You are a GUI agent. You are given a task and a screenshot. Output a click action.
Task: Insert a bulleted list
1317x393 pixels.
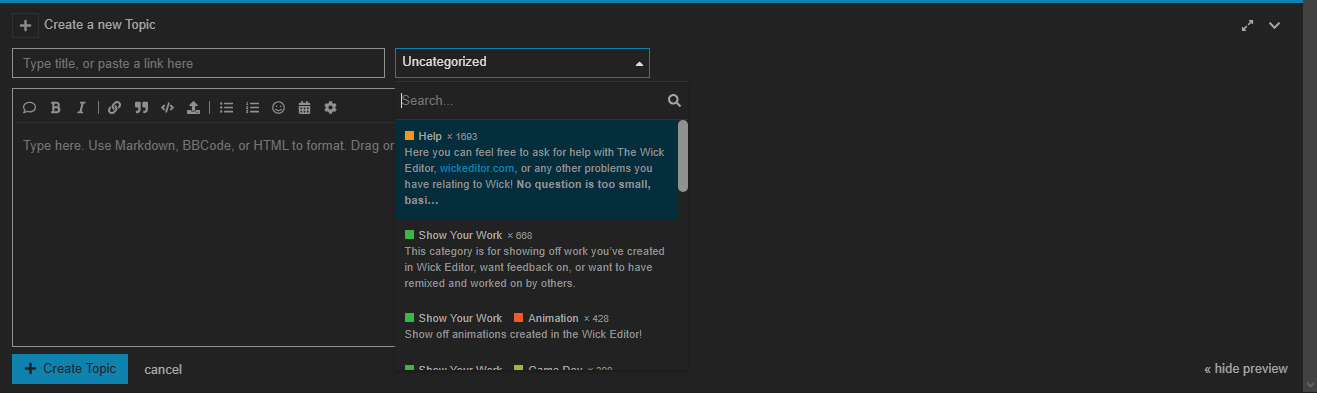tap(227, 107)
